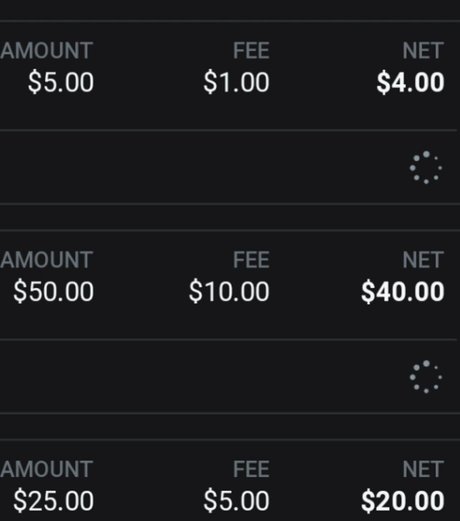This screenshot has height=521, width=460.
Task: Select the $1.00 fee value
Action: (236, 82)
